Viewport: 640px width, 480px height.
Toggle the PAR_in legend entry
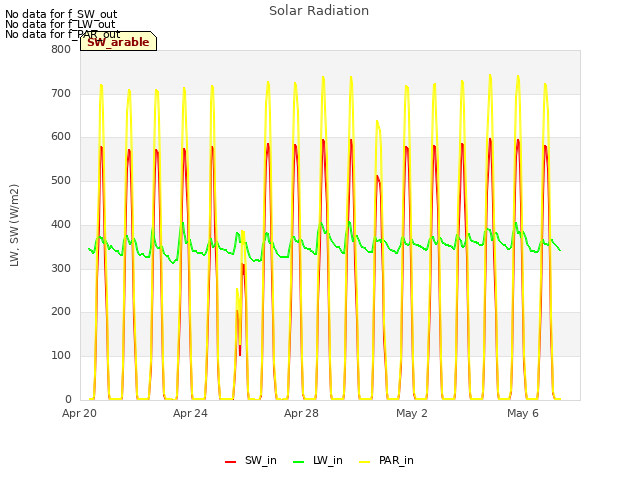386,460
